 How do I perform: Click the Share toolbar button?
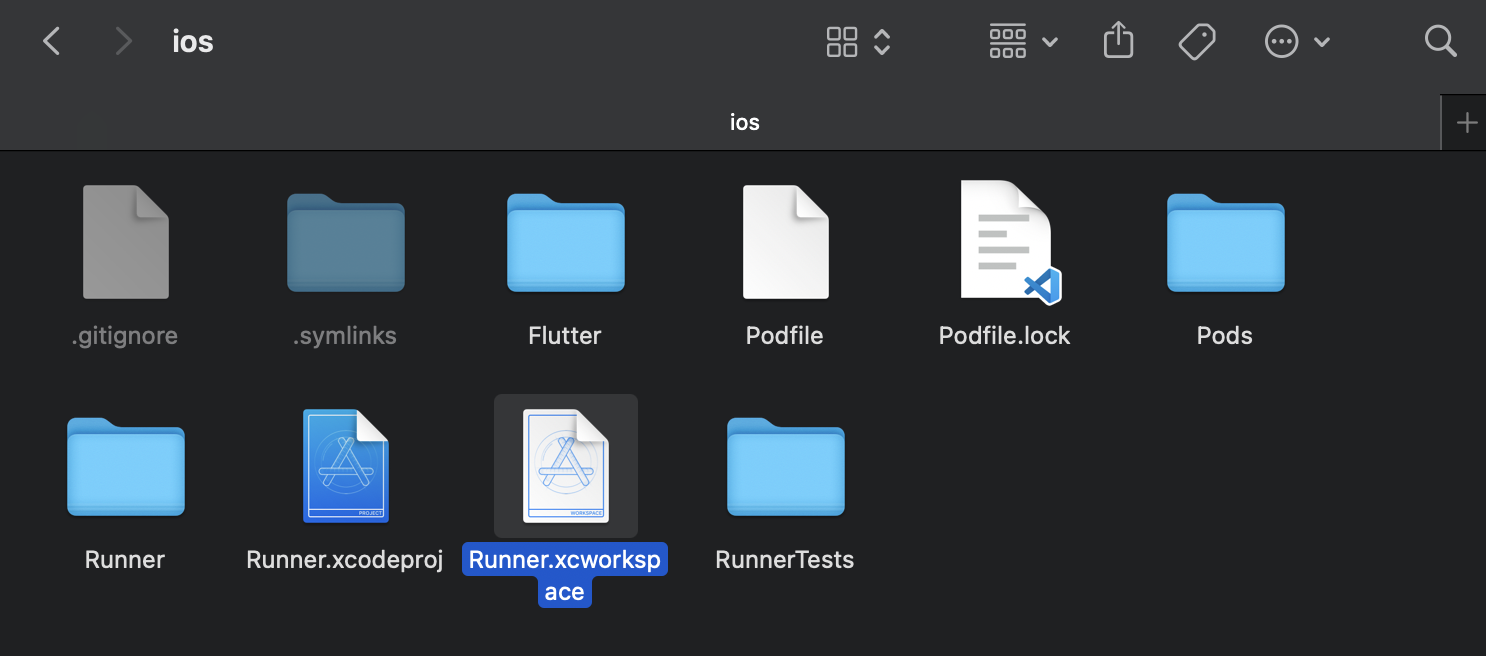click(x=1118, y=41)
